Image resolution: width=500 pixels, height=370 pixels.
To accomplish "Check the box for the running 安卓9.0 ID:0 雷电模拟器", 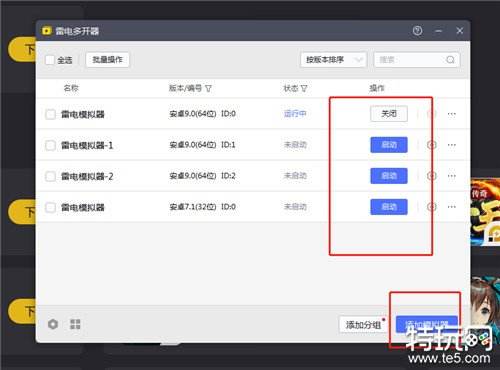I will [x=50, y=114].
